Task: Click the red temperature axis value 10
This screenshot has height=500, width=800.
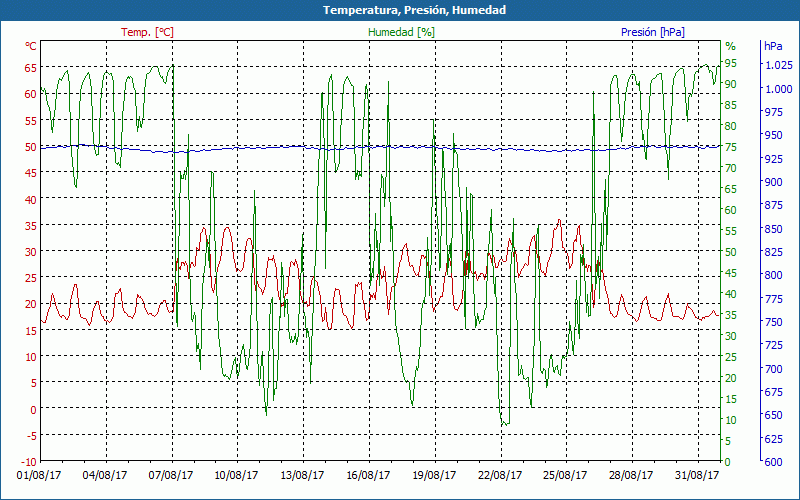Action: coord(31,357)
